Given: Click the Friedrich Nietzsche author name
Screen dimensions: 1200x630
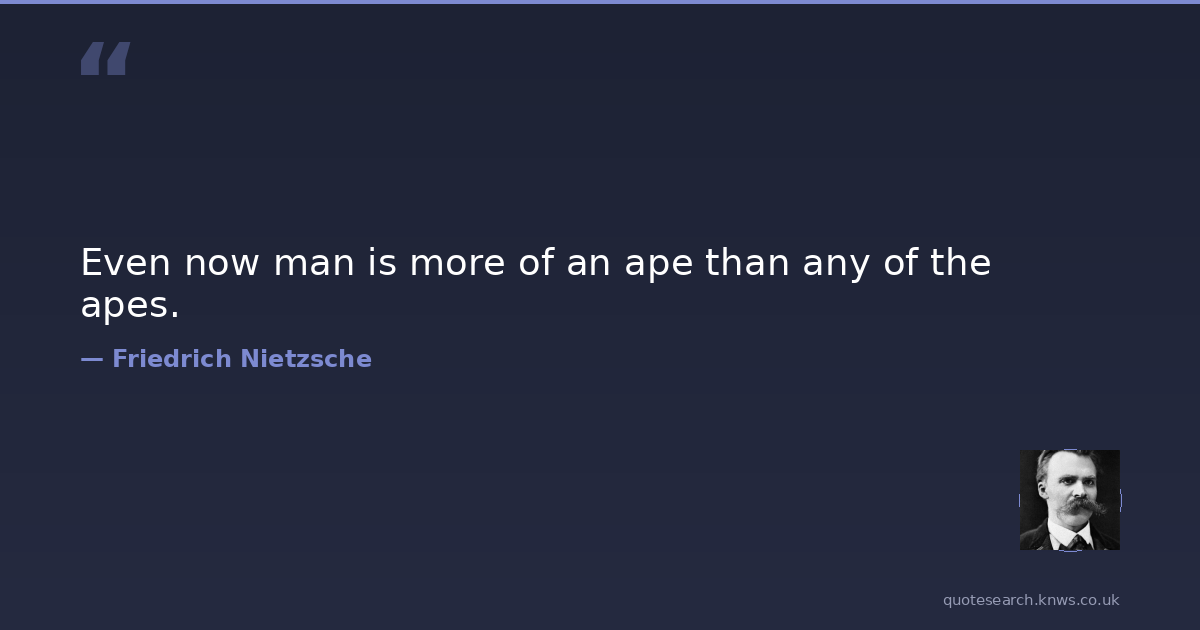Looking at the screenshot, I should pyautogui.click(x=241, y=359).
